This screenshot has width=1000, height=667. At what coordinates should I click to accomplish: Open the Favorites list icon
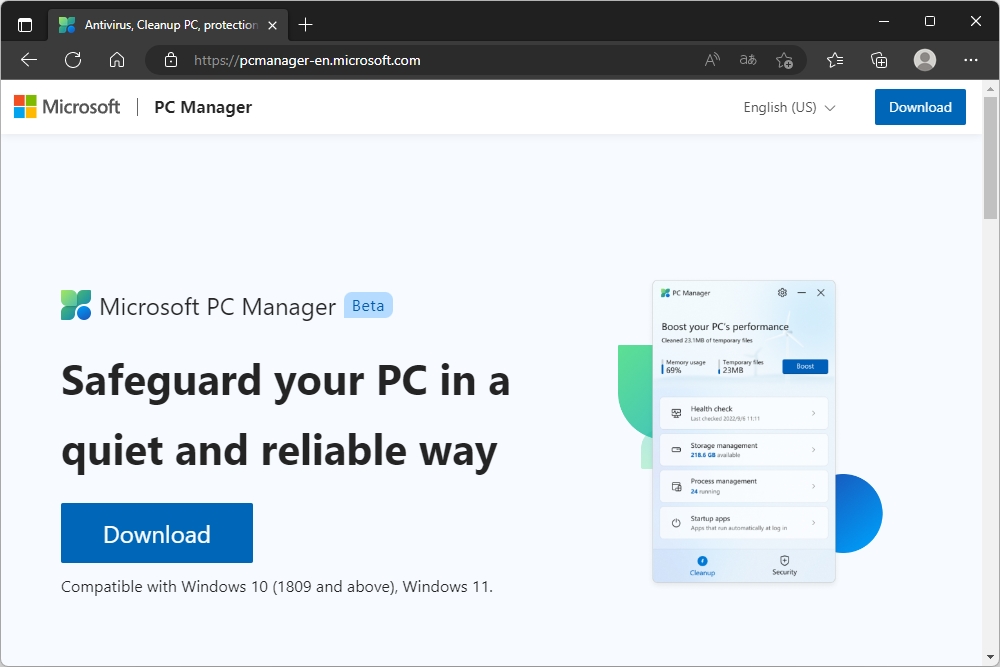pyautogui.click(x=835, y=60)
